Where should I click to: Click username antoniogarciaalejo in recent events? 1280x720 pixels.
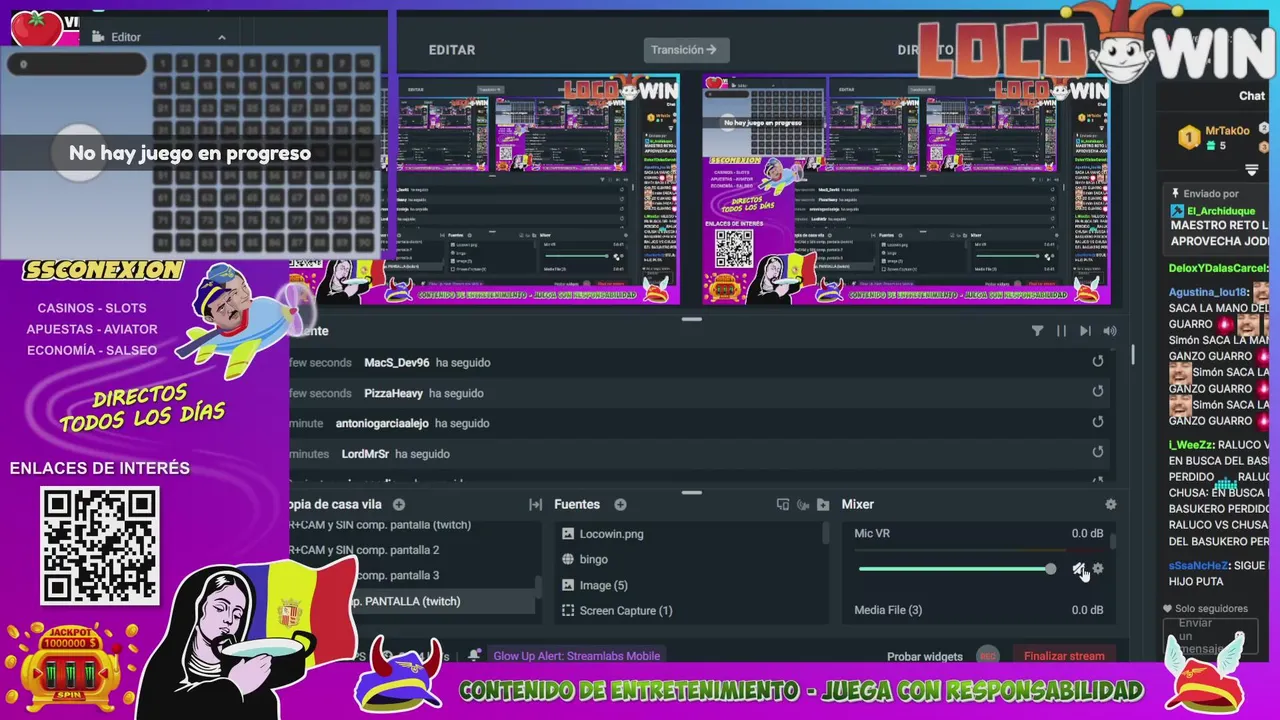[x=381, y=423]
